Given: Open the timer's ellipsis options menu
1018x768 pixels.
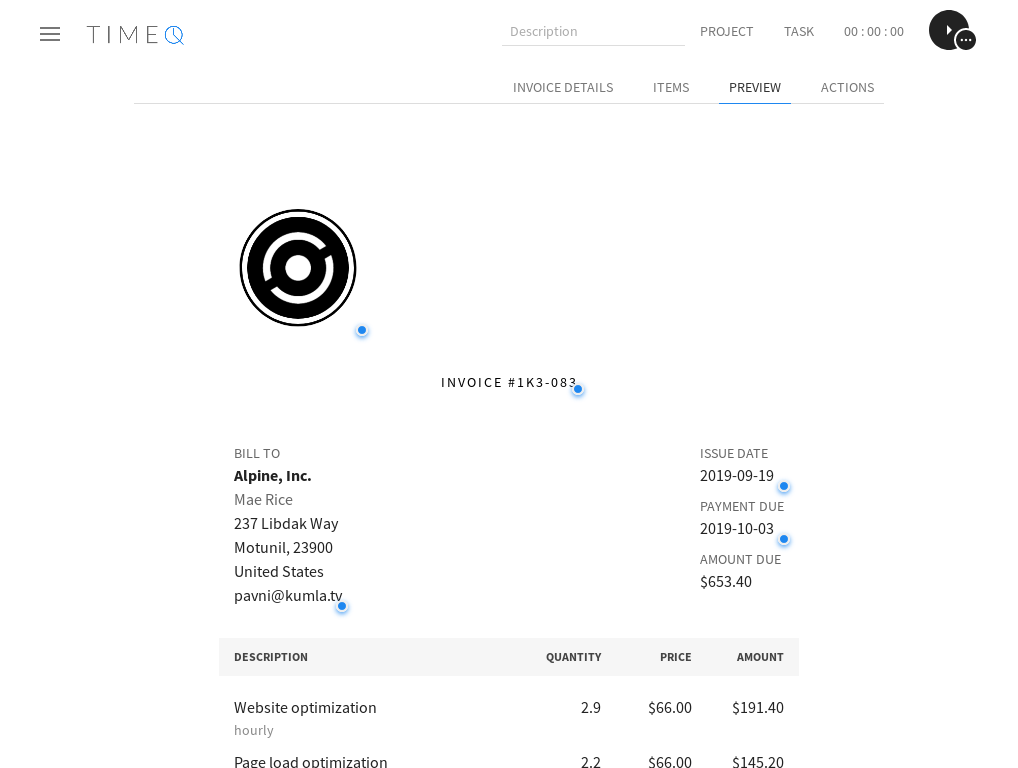Looking at the screenshot, I should click(x=965, y=41).
